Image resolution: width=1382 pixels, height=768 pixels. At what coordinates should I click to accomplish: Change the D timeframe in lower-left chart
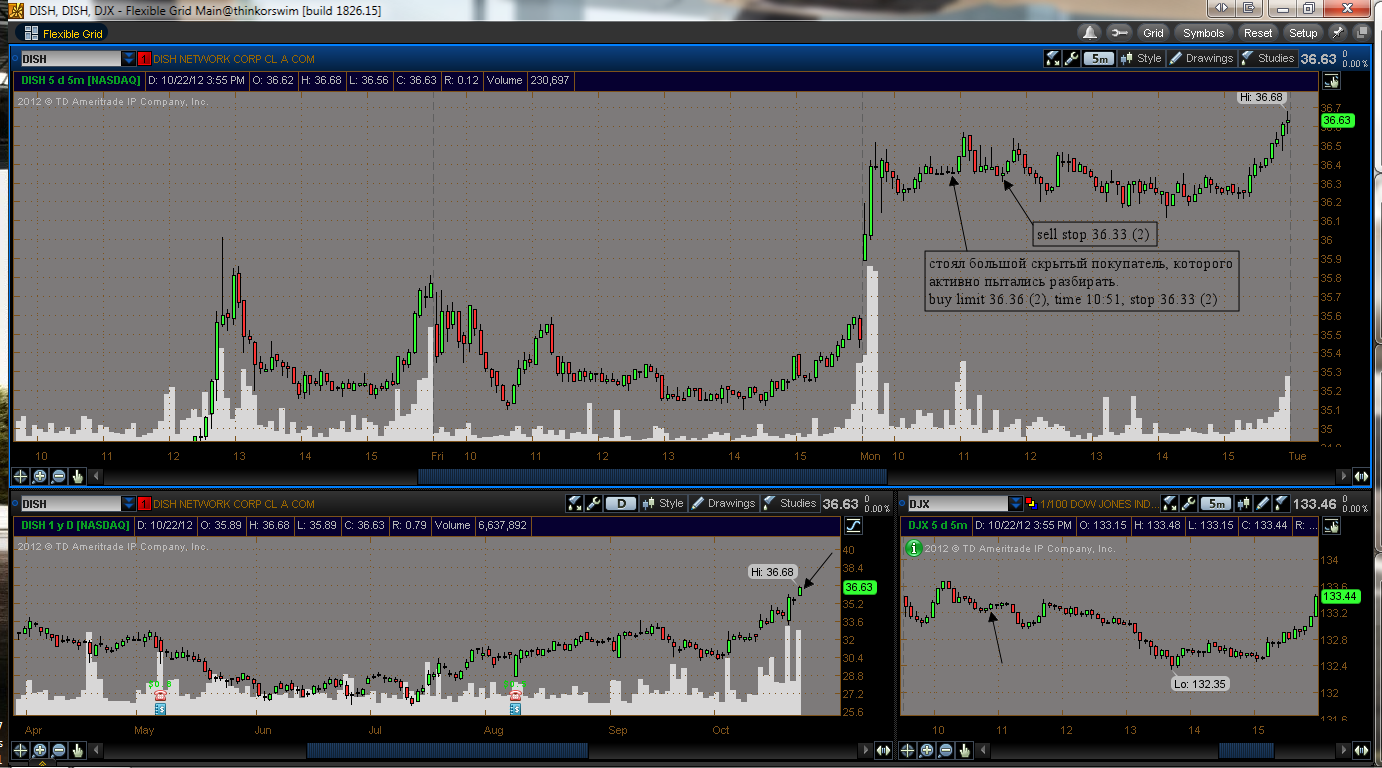621,503
